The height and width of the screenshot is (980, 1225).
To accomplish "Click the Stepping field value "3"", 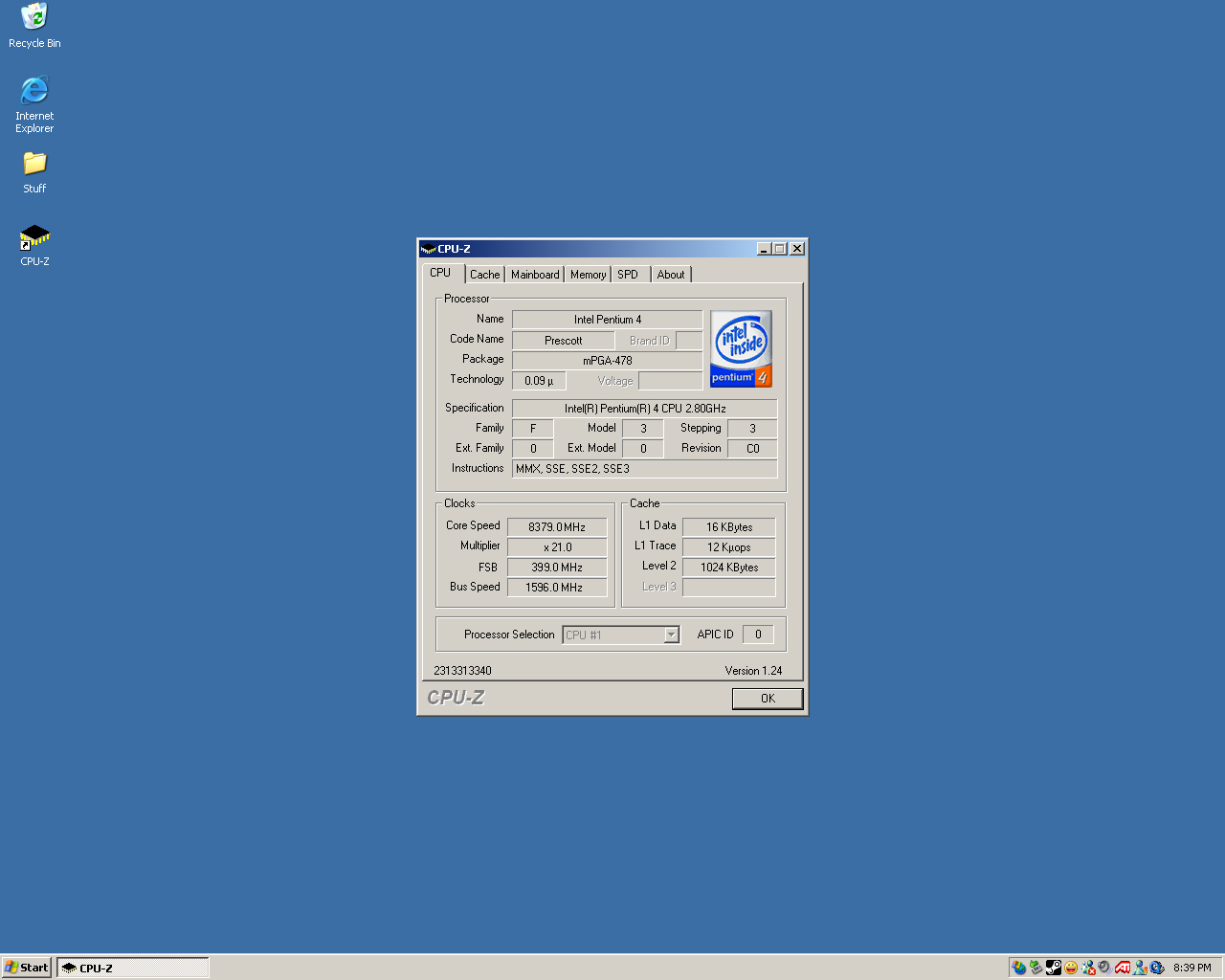I will 752,429.
